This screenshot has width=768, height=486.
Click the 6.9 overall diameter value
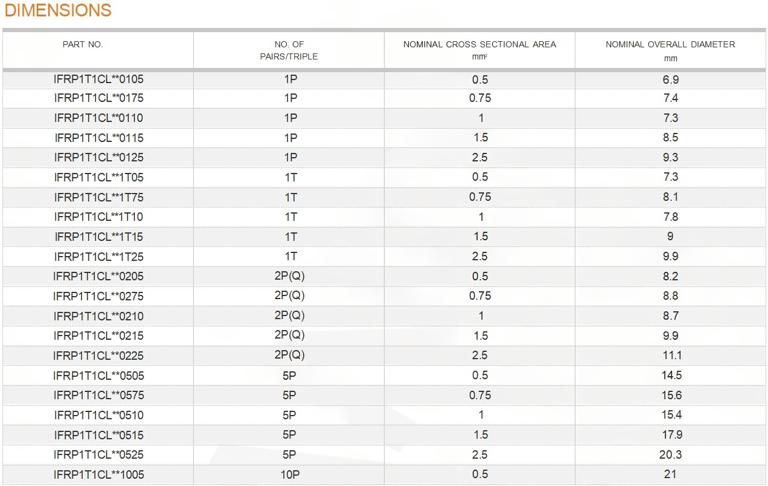coord(671,79)
